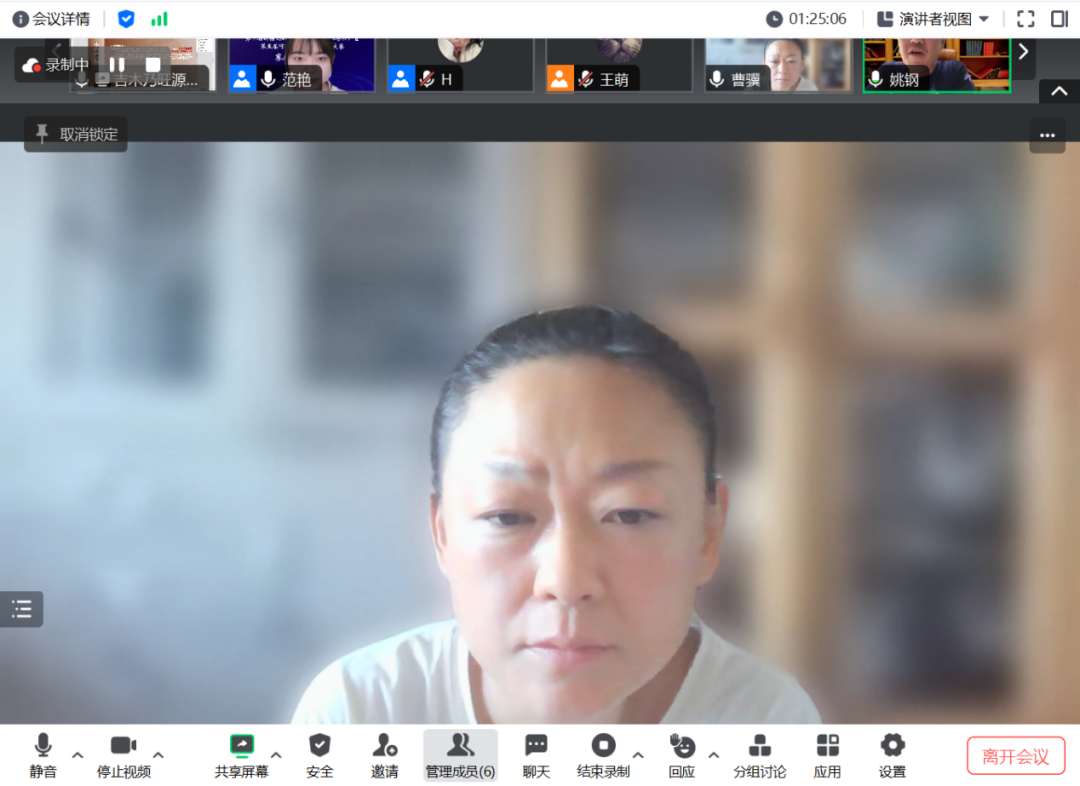The height and width of the screenshot is (786, 1080).
Task: Select 王萌 participant thumbnail
Action: point(619,65)
